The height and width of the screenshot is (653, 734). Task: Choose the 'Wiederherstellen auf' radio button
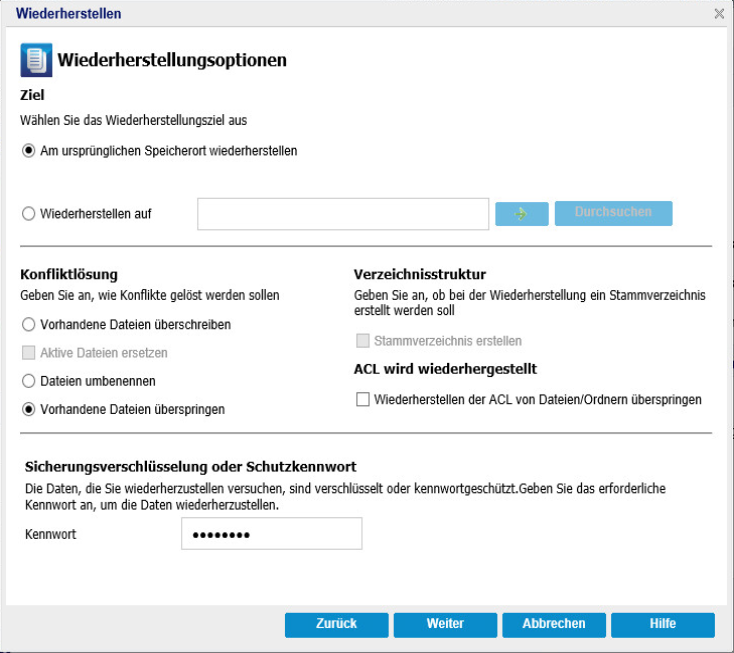point(28,213)
